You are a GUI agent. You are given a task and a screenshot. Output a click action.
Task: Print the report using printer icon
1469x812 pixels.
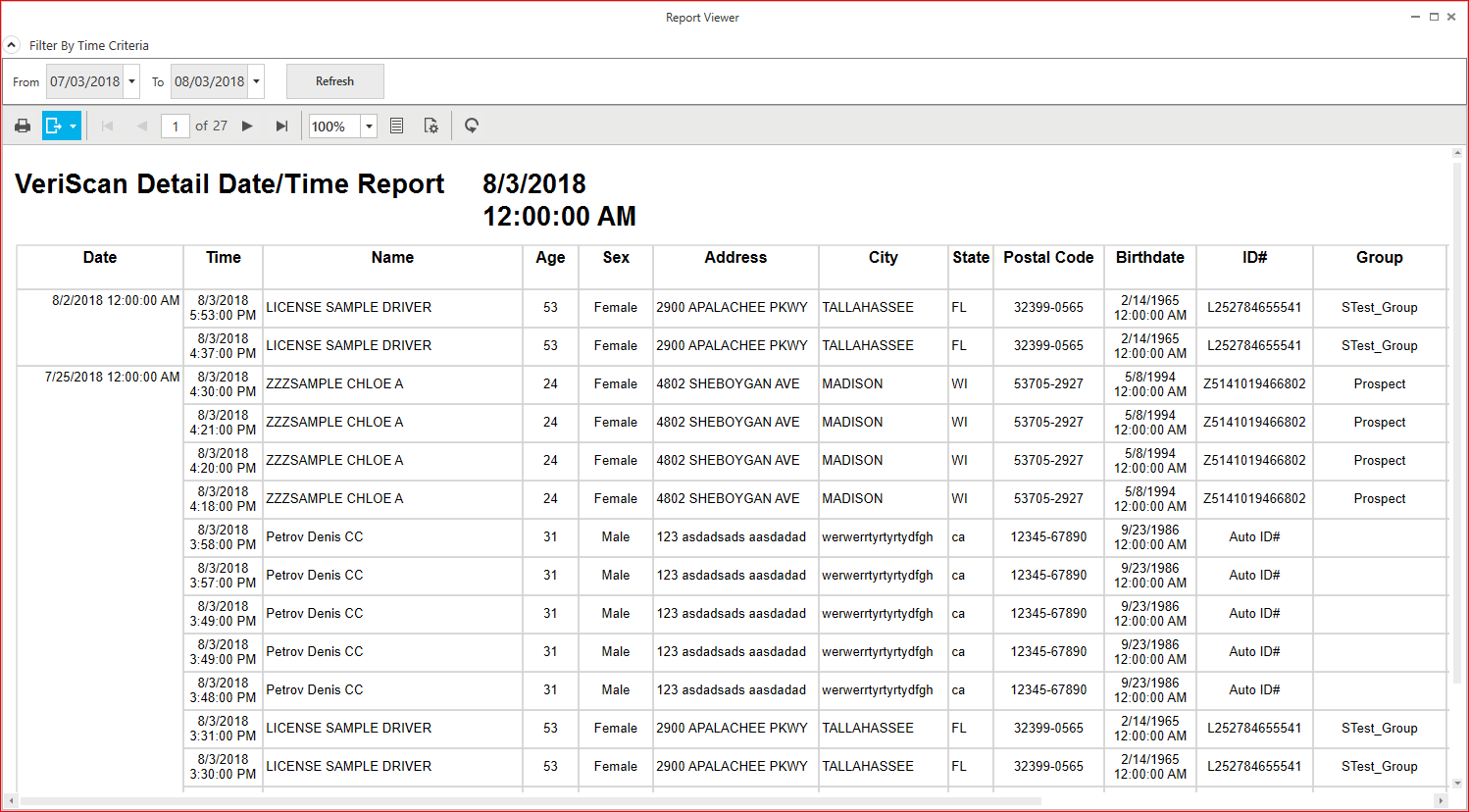click(23, 126)
